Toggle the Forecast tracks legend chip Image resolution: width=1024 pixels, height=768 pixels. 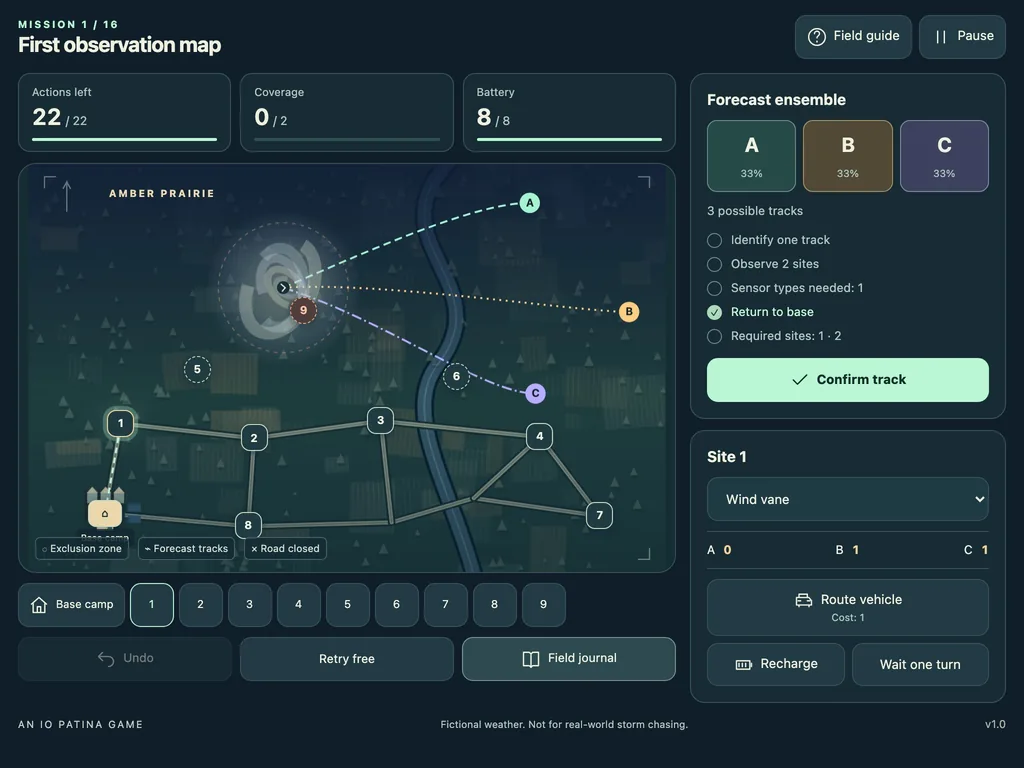(186, 549)
